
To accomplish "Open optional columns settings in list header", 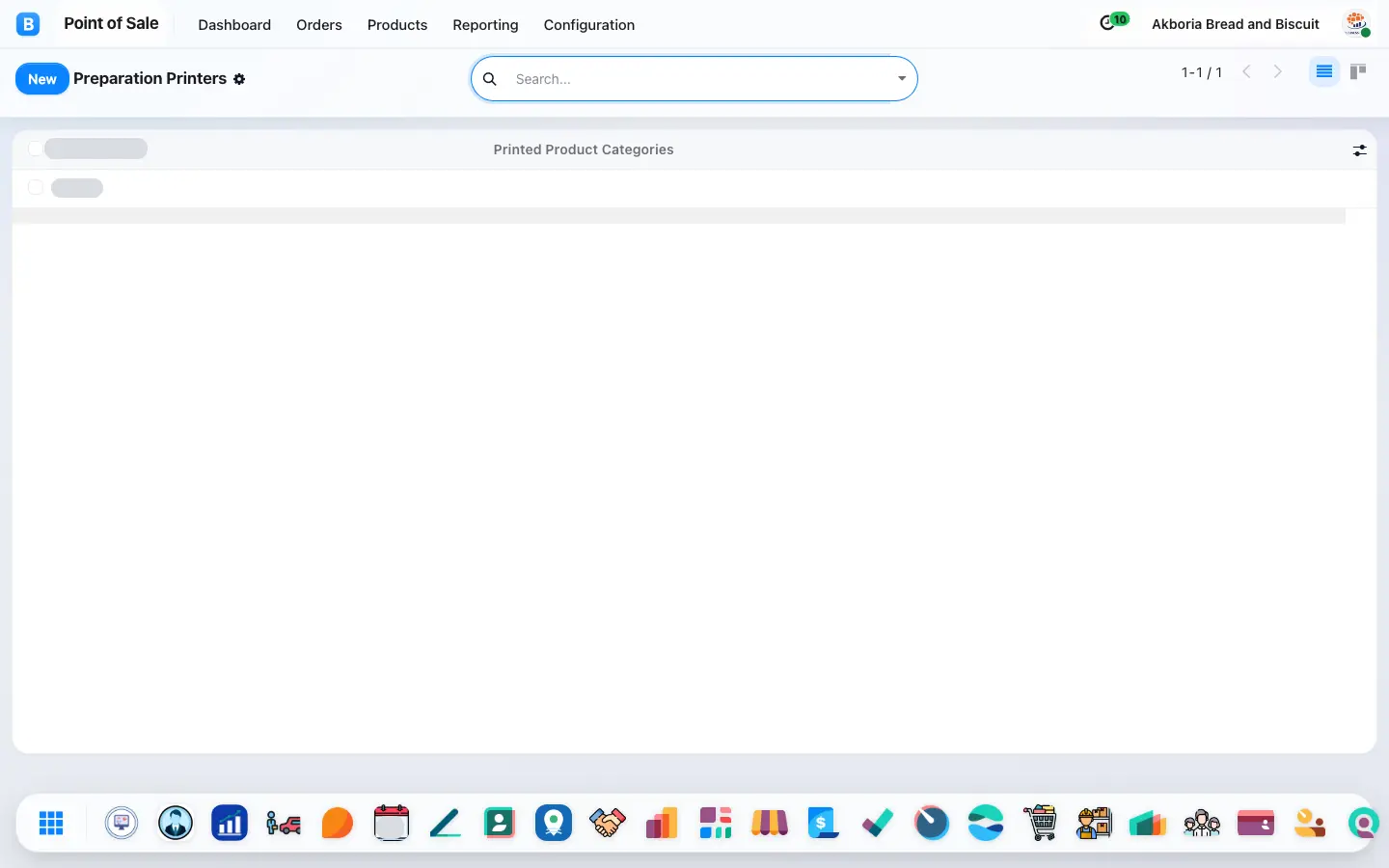I will (x=1360, y=150).
